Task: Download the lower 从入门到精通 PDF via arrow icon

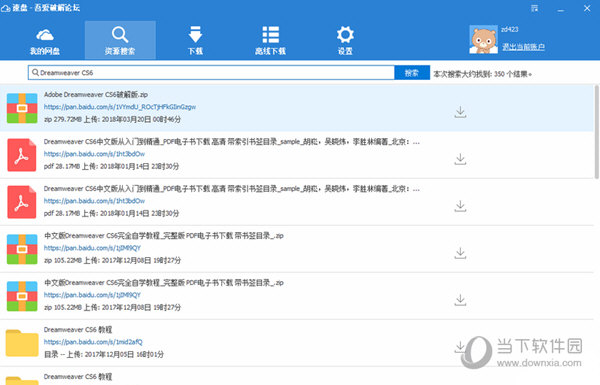Action: (x=460, y=206)
